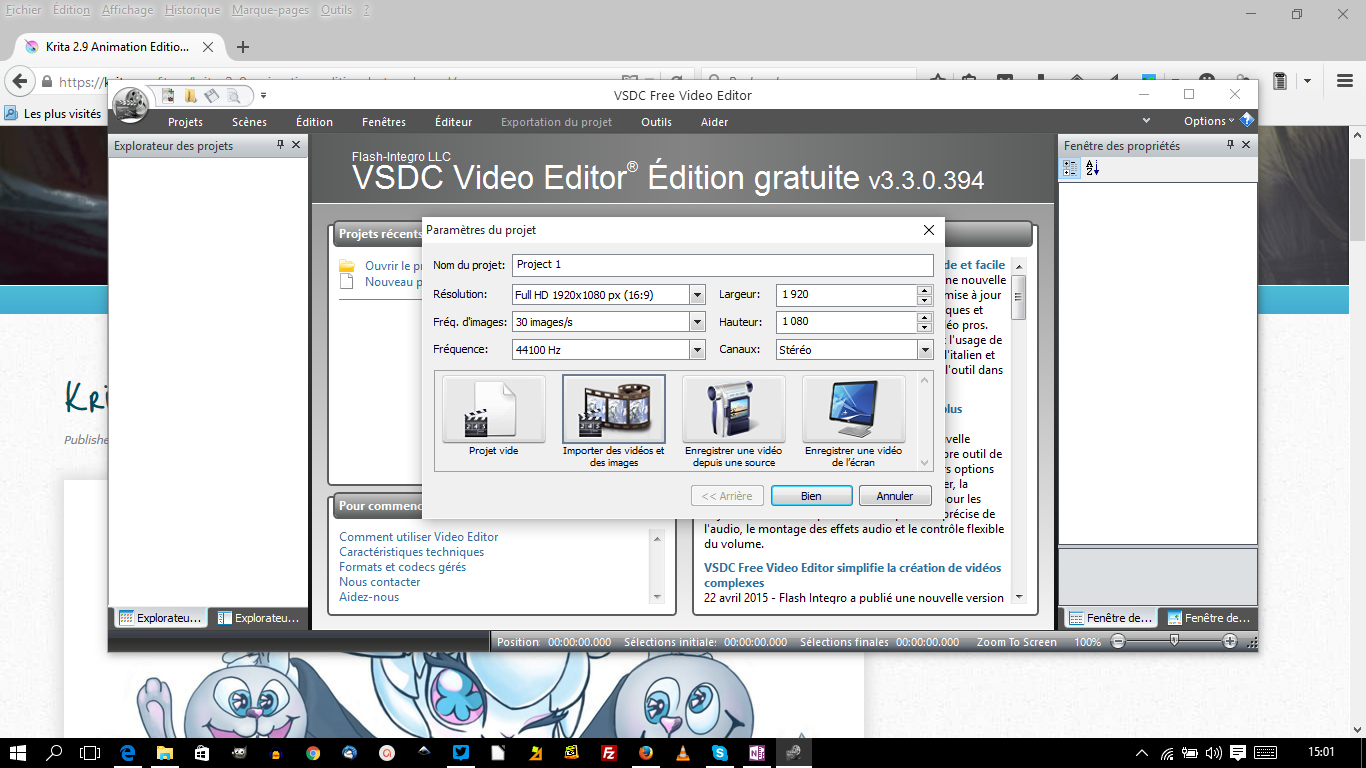Click the Nous contacter link
The image size is (1366, 768).
tap(379, 582)
